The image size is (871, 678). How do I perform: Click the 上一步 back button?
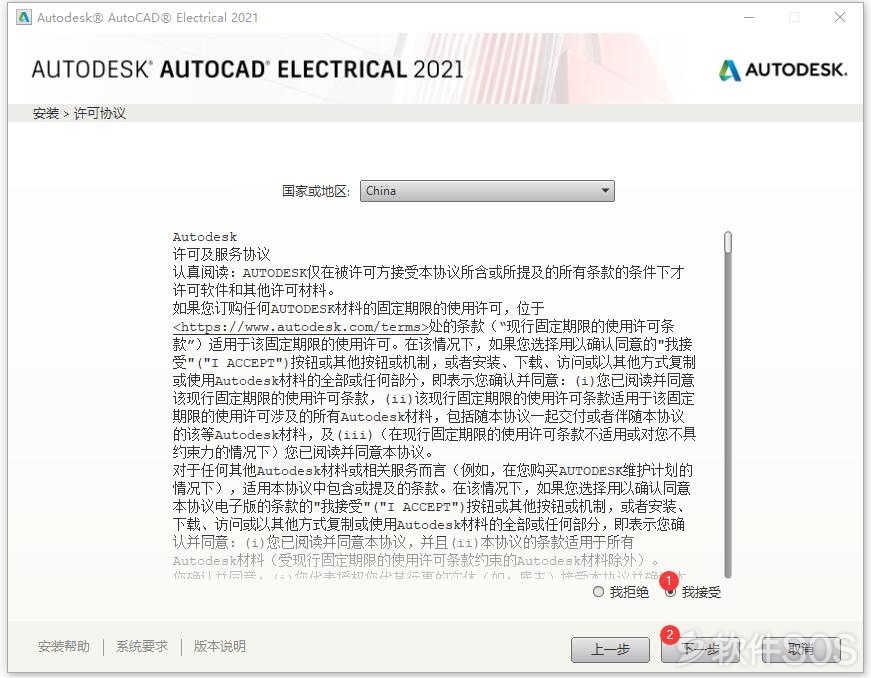(x=610, y=649)
